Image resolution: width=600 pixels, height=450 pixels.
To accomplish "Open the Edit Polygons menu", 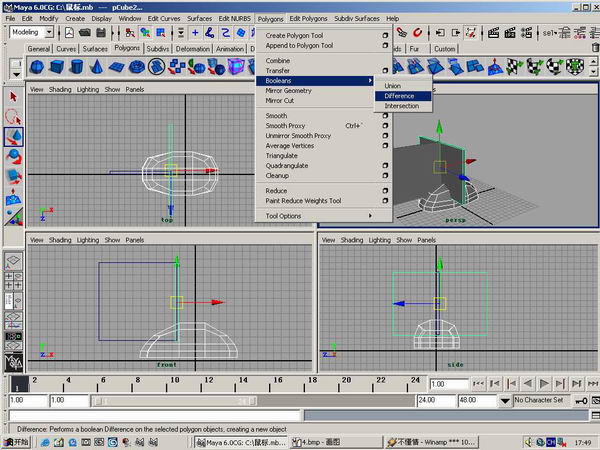I will tap(308, 18).
